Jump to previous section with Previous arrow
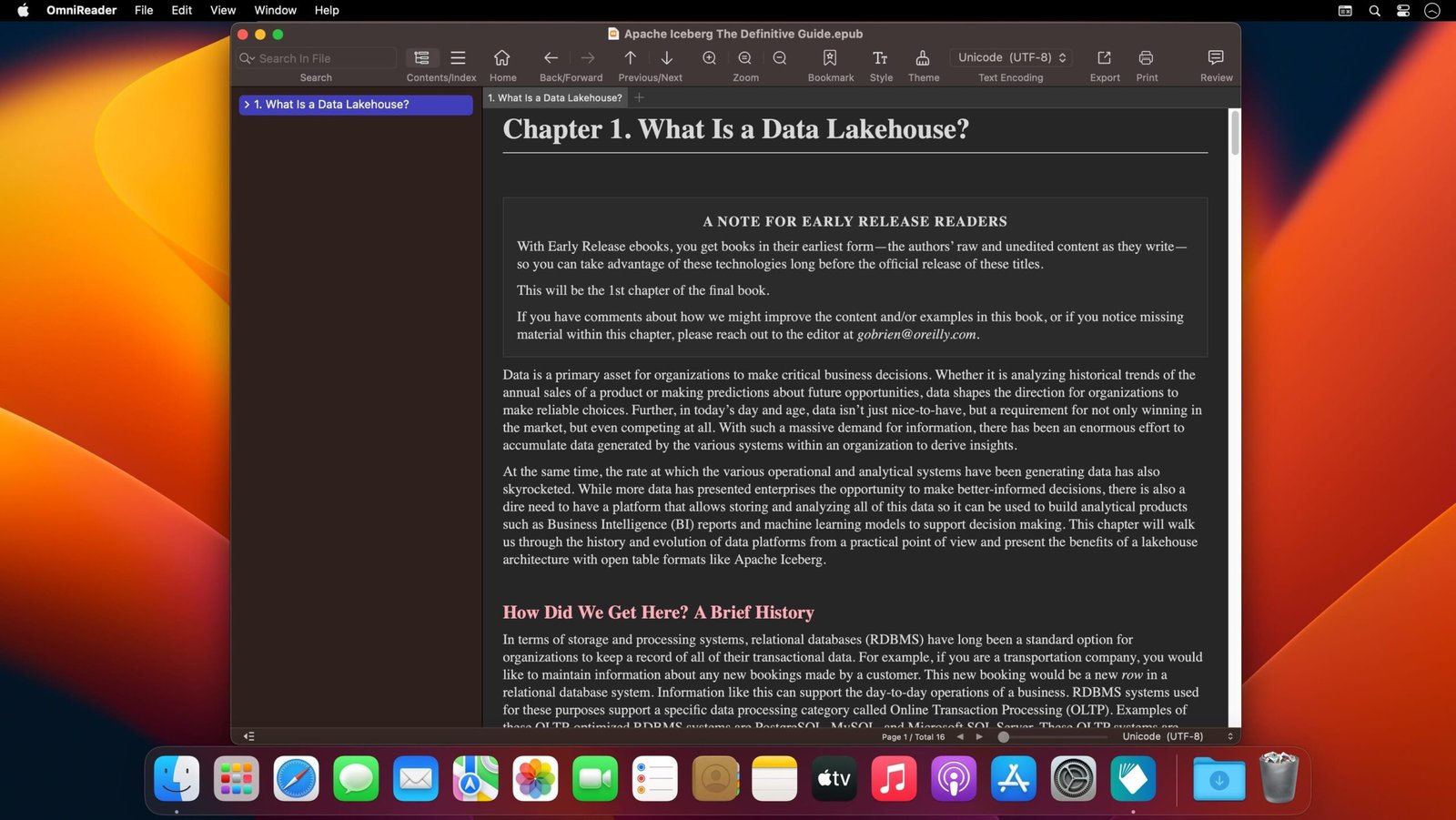The width and height of the screenshot is (1456, 820). [630, 57]
